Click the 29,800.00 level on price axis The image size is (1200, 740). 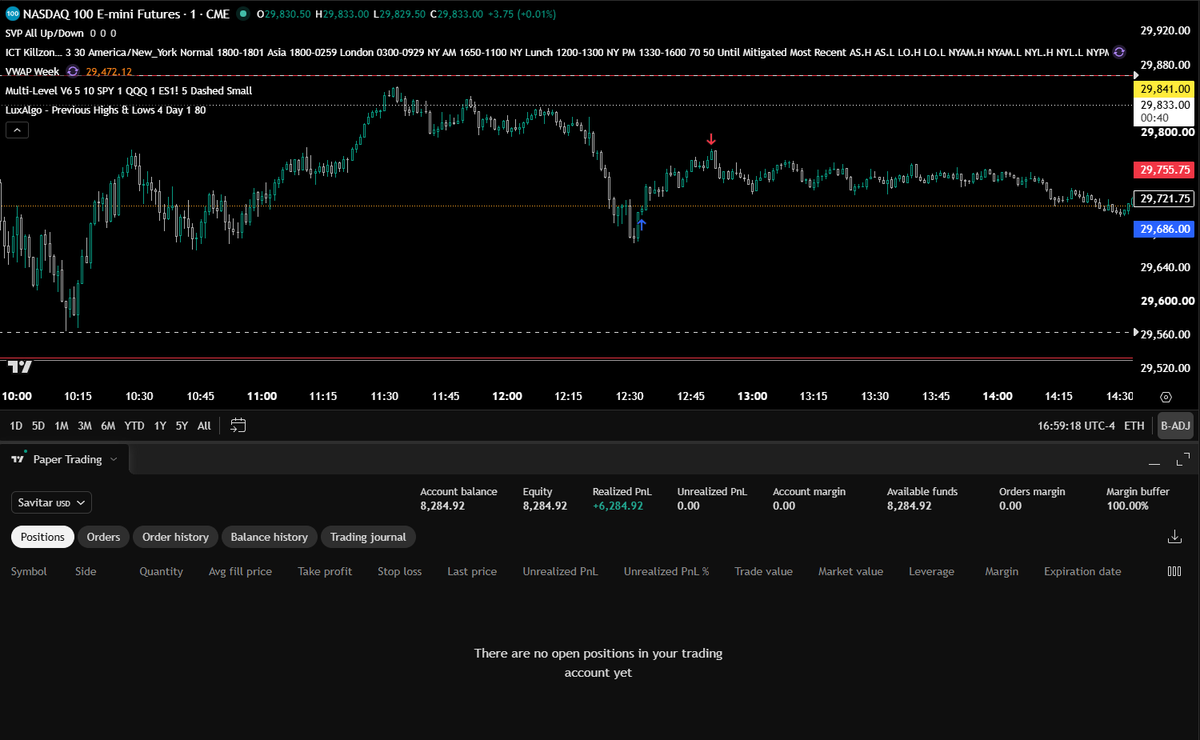click(x=1166, y=132)
